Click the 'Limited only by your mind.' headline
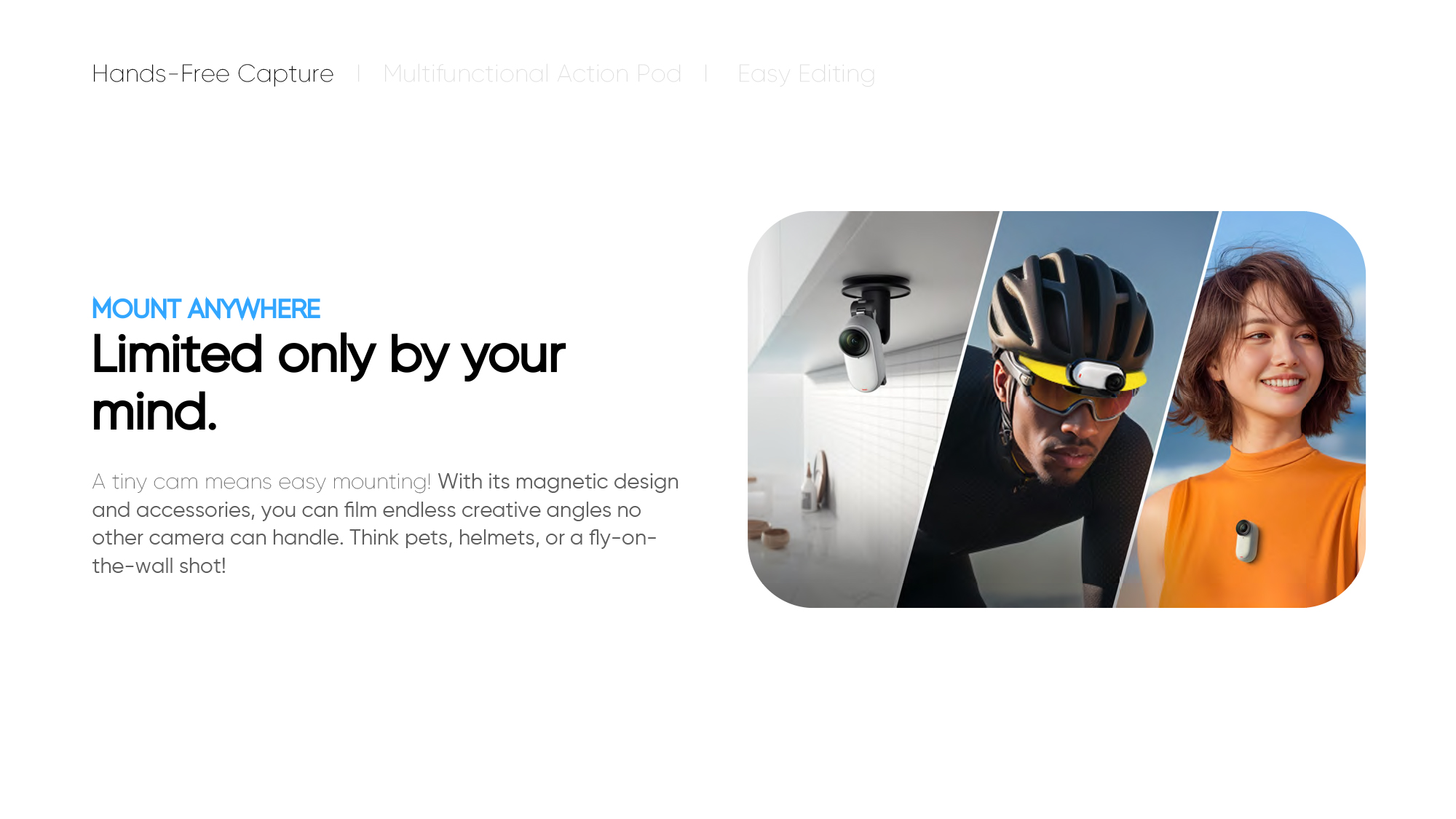1456x819 pixels. (x=328, y=383)
